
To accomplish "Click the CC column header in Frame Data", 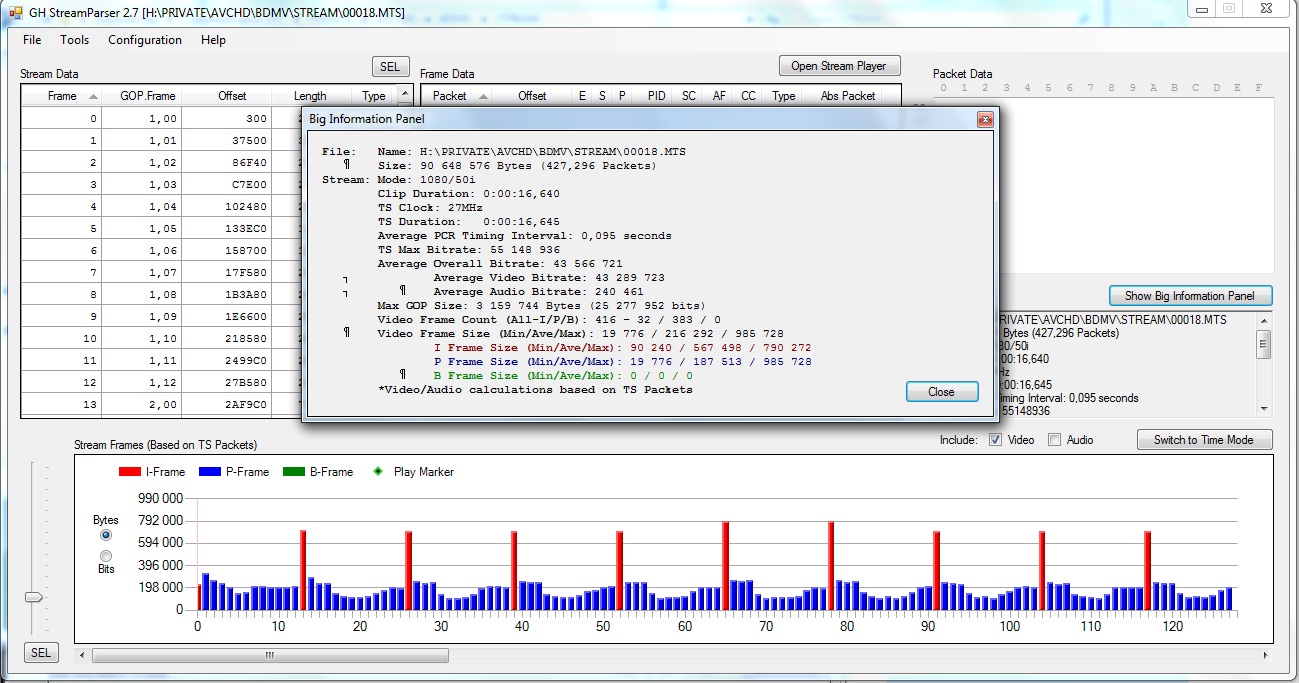I will tap(748, 96).
